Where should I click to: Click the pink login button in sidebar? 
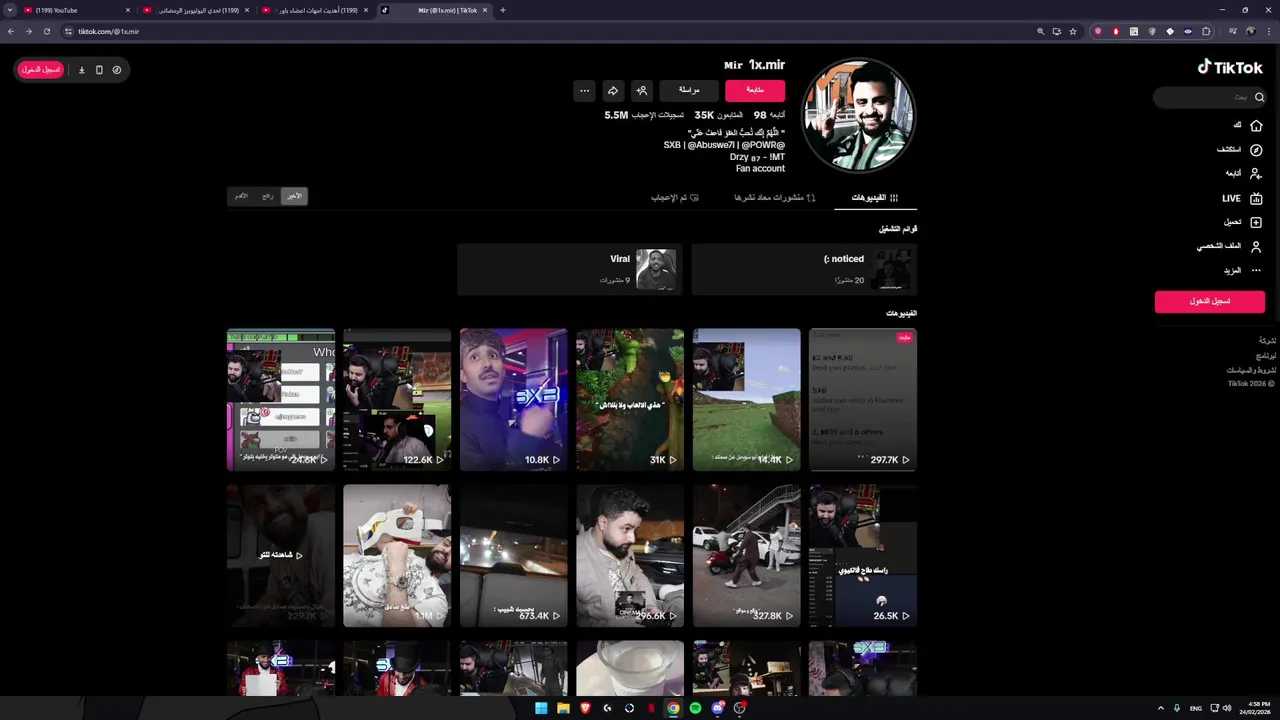pyautogui.click(x=1210, y=301)
